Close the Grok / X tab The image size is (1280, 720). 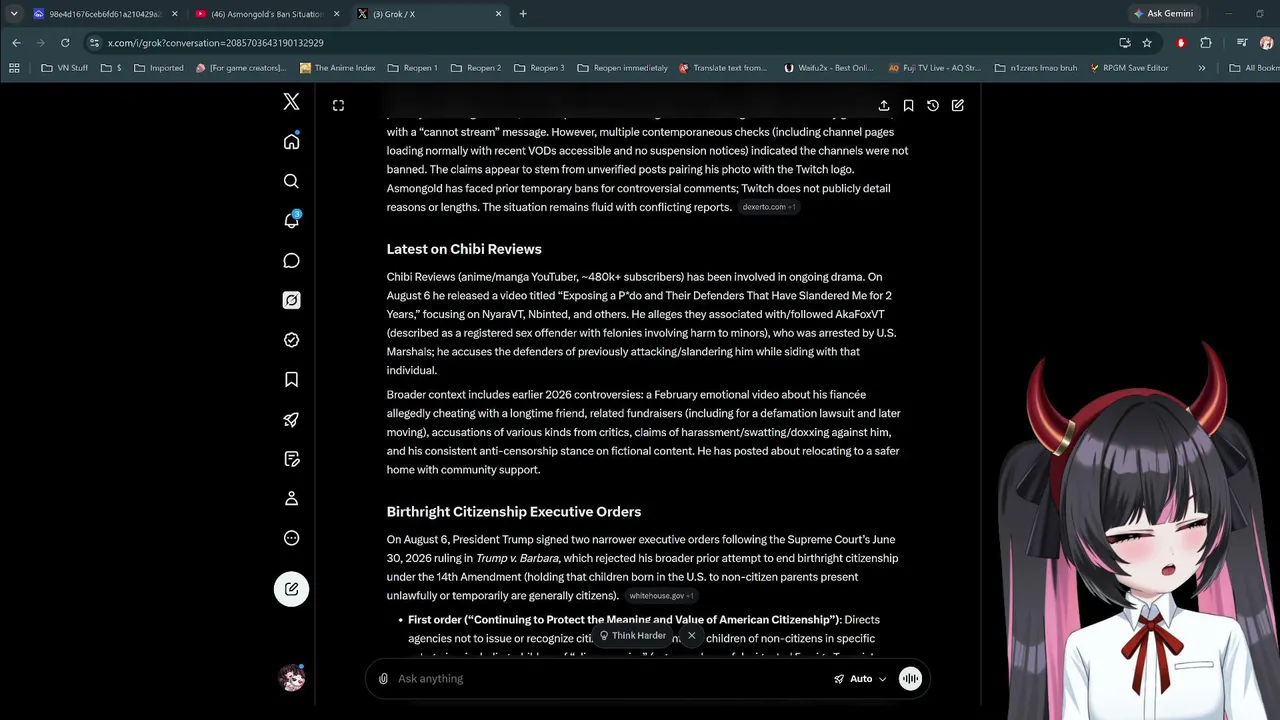coord(499,14)
